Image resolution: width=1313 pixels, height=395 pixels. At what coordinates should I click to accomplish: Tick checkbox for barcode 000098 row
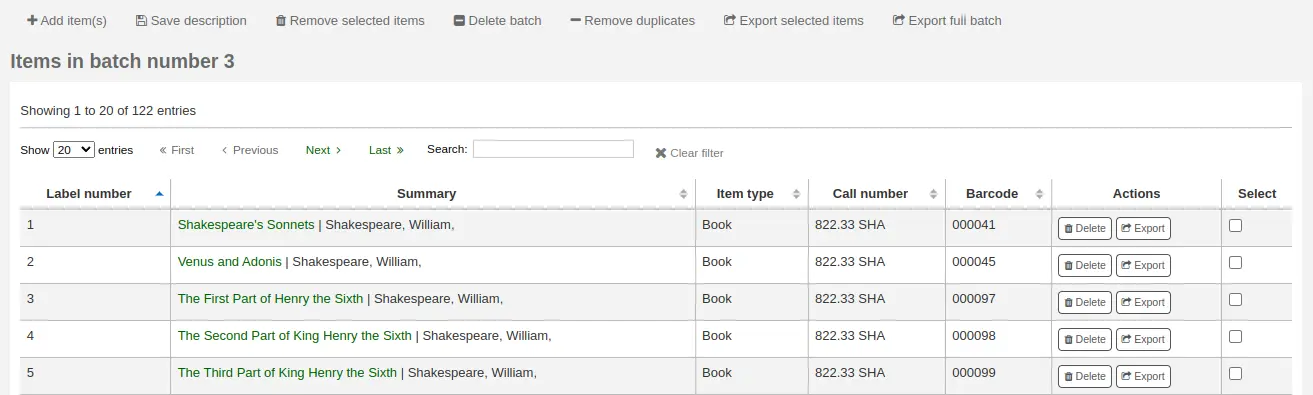coord(1235,337)
